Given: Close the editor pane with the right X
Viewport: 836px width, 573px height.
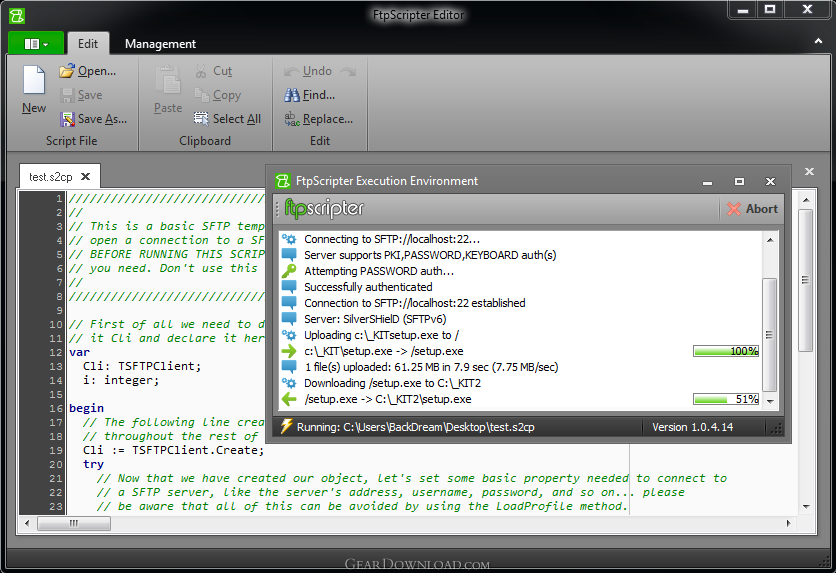Looking at the screenshot, I should [x=809, y=171].
